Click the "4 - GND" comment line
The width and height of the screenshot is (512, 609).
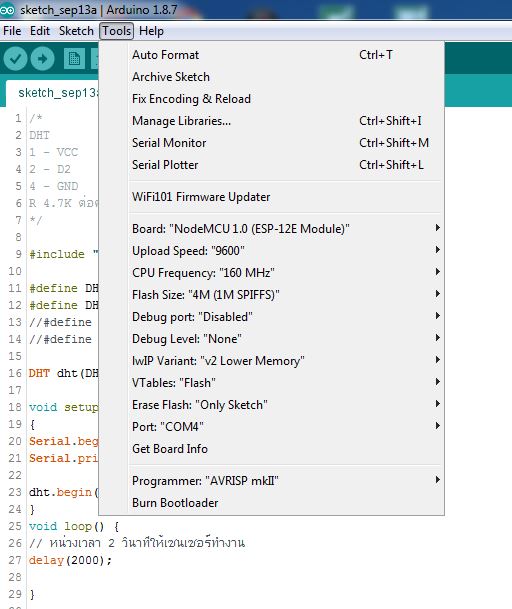tap(54, 186)
